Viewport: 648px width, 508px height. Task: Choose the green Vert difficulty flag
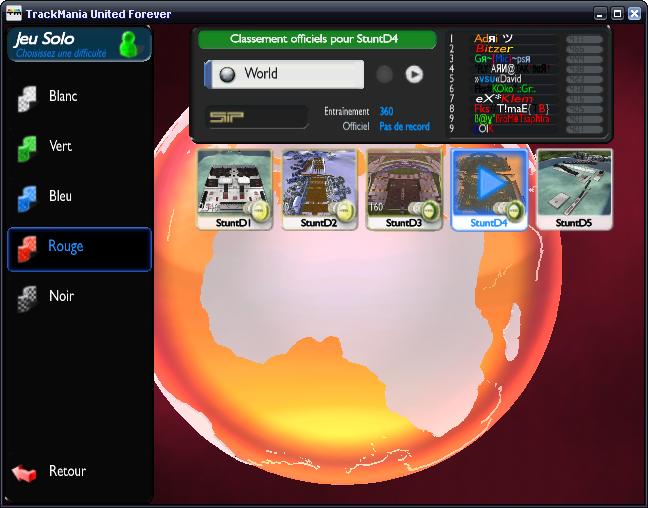[x=27, y=148]
